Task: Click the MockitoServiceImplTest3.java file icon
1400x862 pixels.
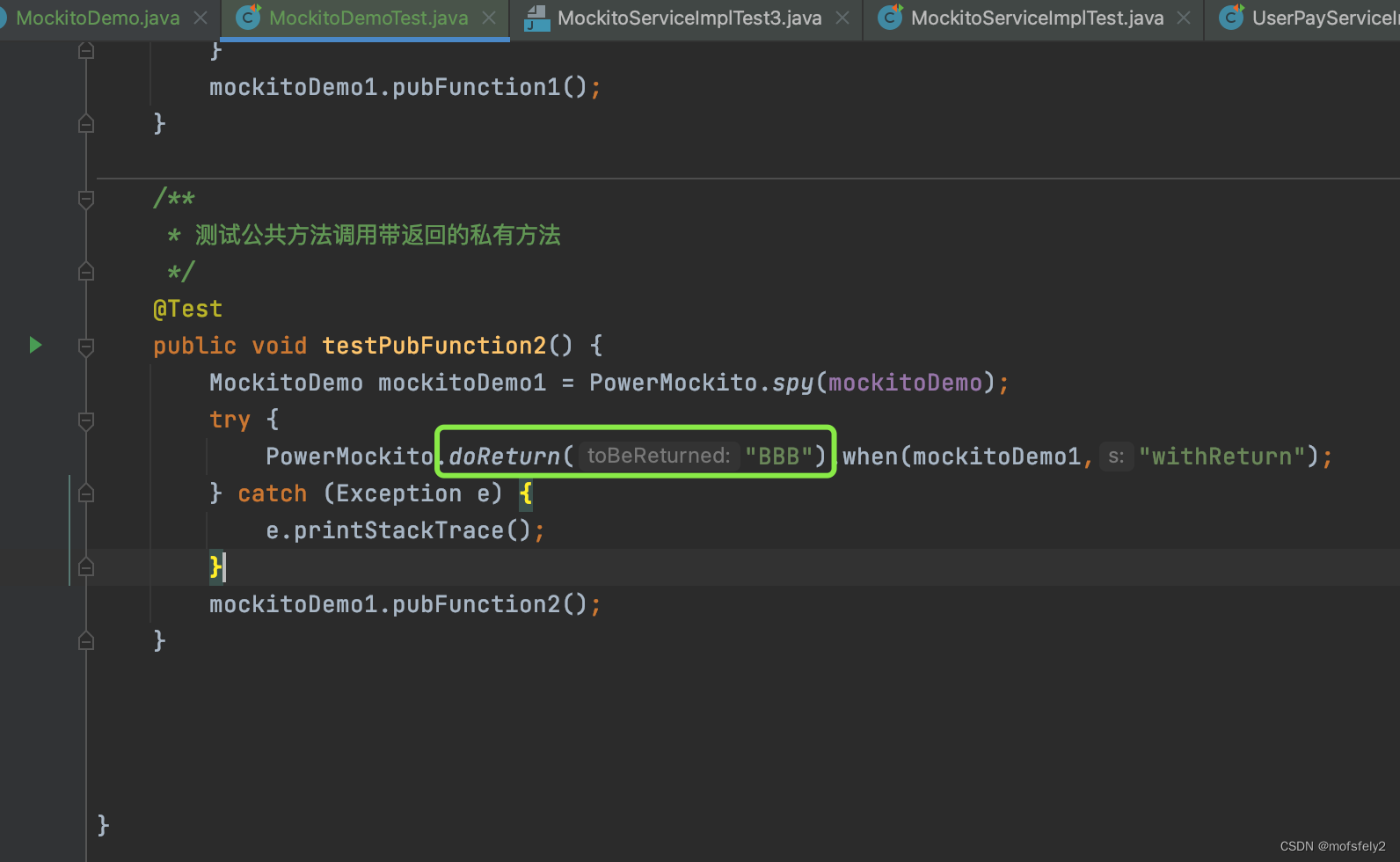Action: 536,17
